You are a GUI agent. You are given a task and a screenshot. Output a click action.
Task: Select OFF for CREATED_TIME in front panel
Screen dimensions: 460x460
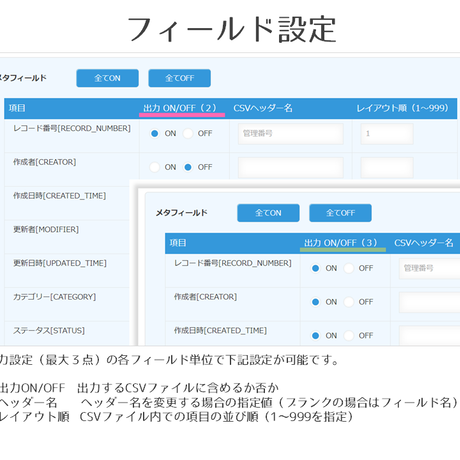click(349, 336)
